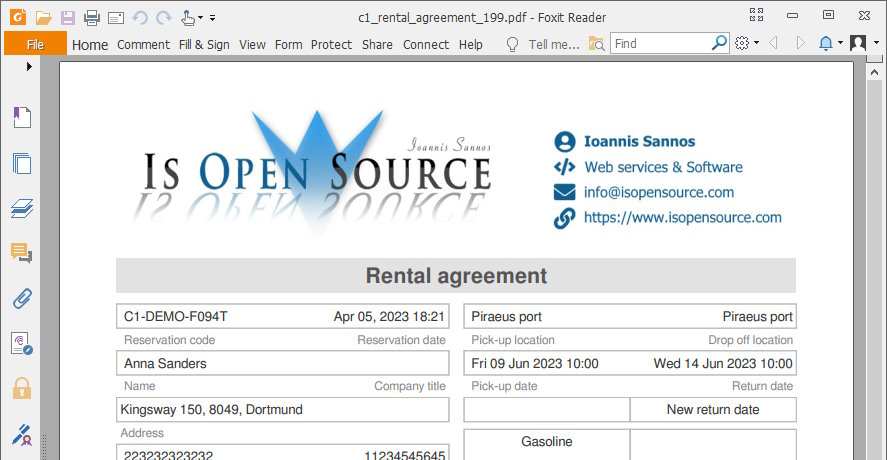Screen dimensions: 887x460
Task: Switch to the Protect tab
Action: (331, 44)
